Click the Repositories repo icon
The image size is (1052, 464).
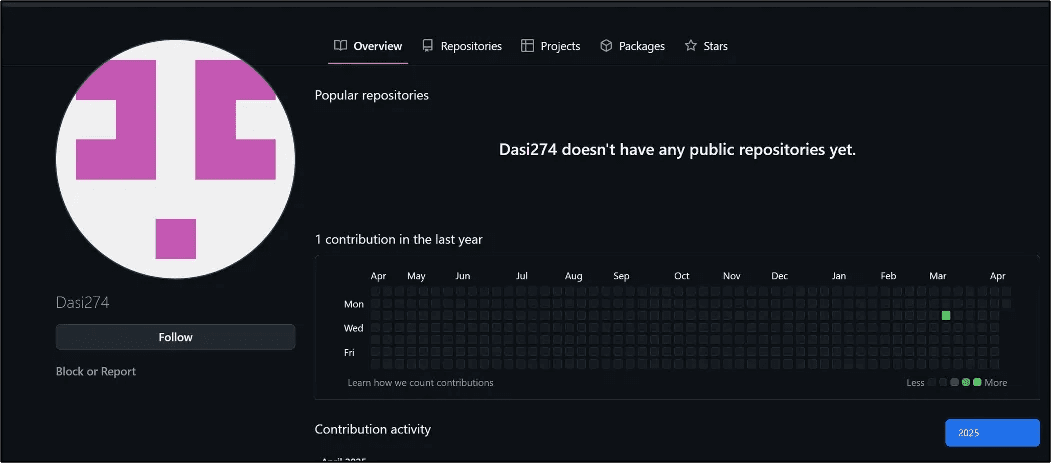(427, 46)
